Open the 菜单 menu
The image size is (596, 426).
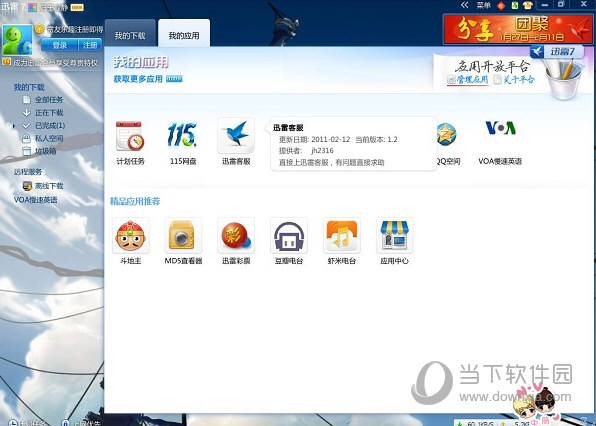(483, 5)
